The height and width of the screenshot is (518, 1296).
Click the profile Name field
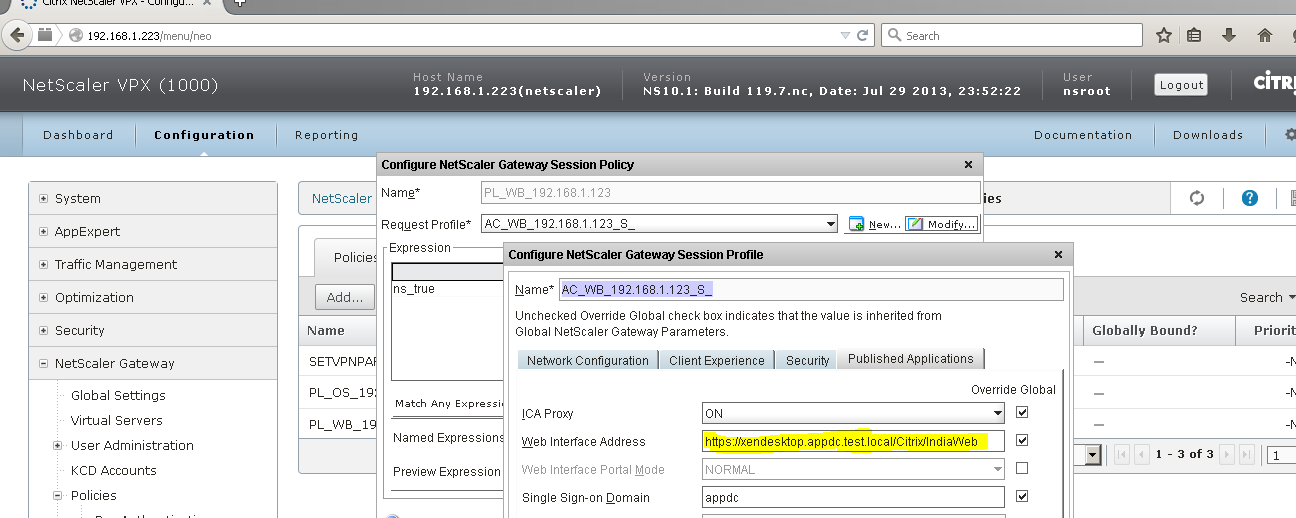[811, 289]
